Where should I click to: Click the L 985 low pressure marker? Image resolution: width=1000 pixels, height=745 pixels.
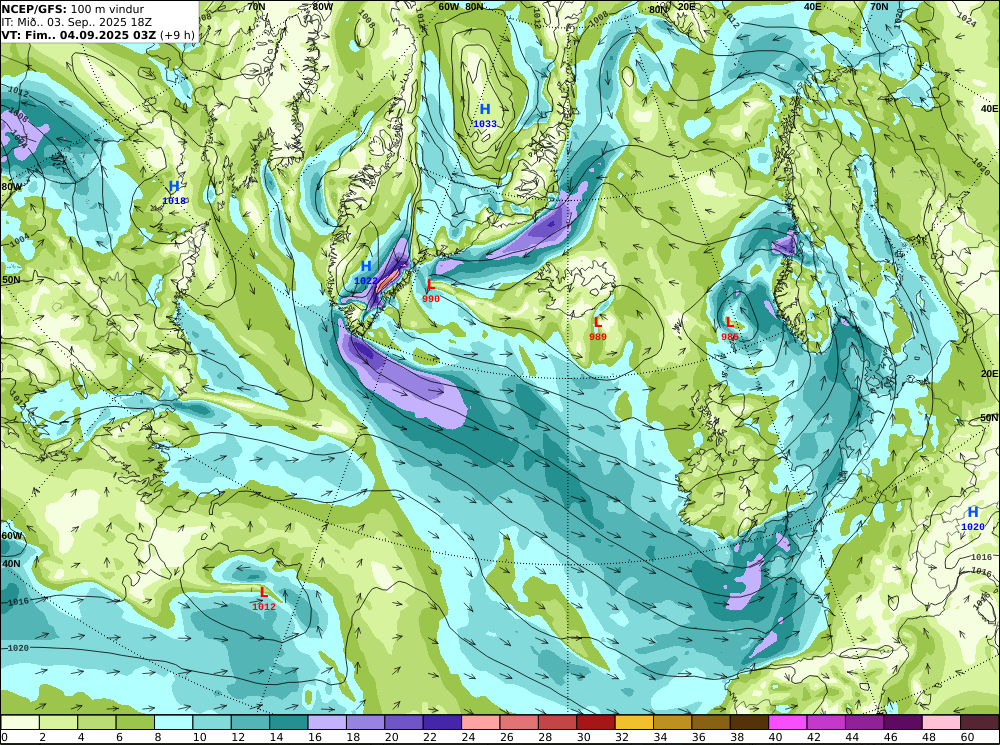click(730, 329)
